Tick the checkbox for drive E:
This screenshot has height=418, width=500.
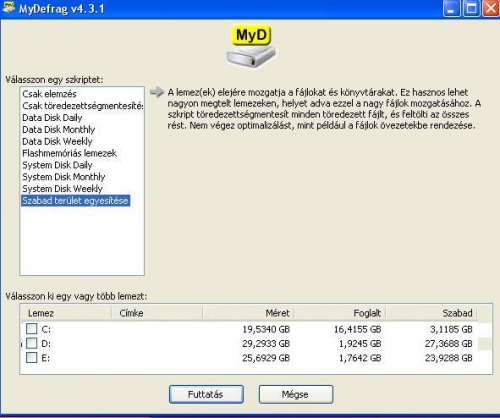[31, 358]
